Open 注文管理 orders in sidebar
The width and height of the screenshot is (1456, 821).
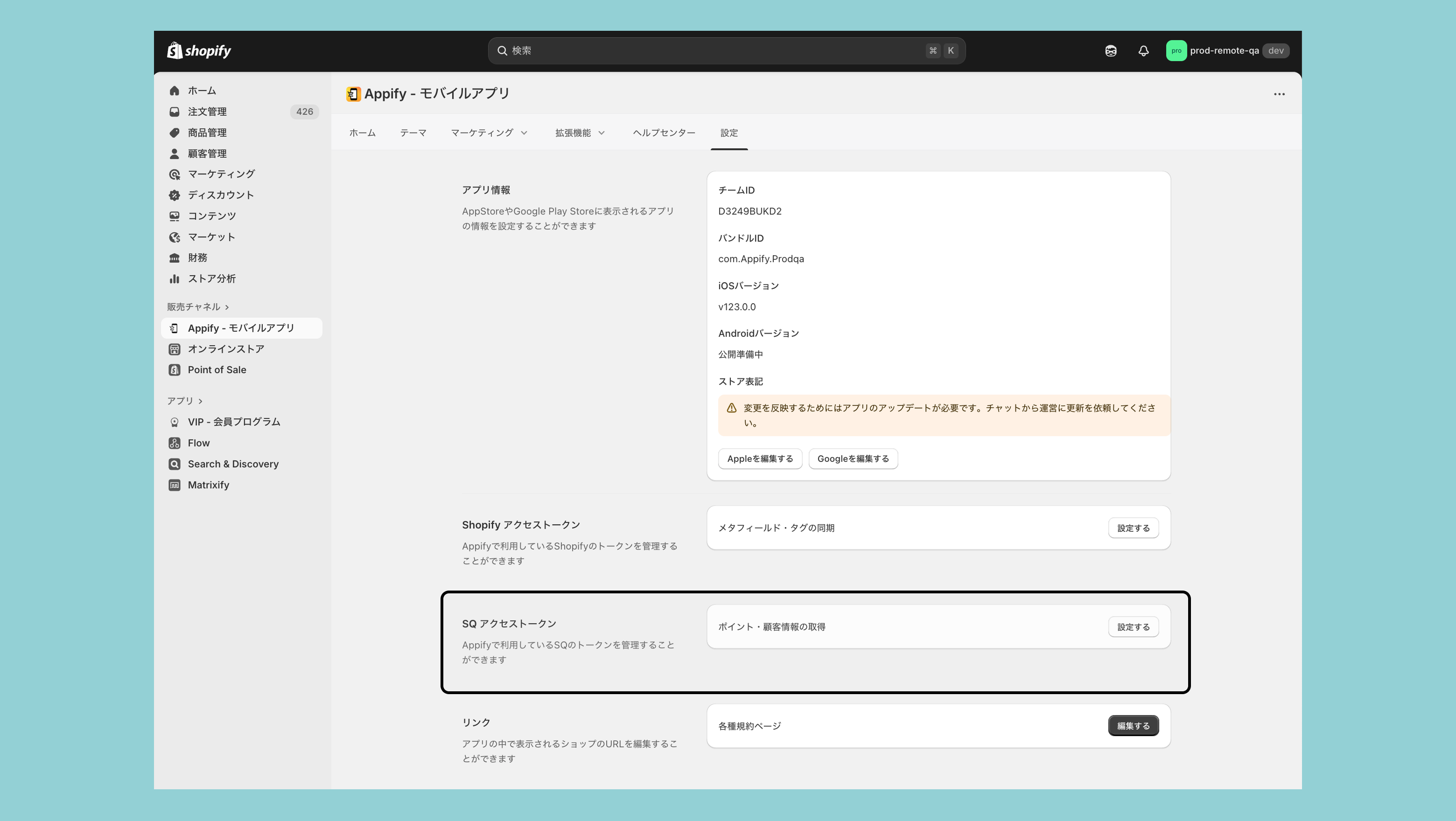coord(207,112)
